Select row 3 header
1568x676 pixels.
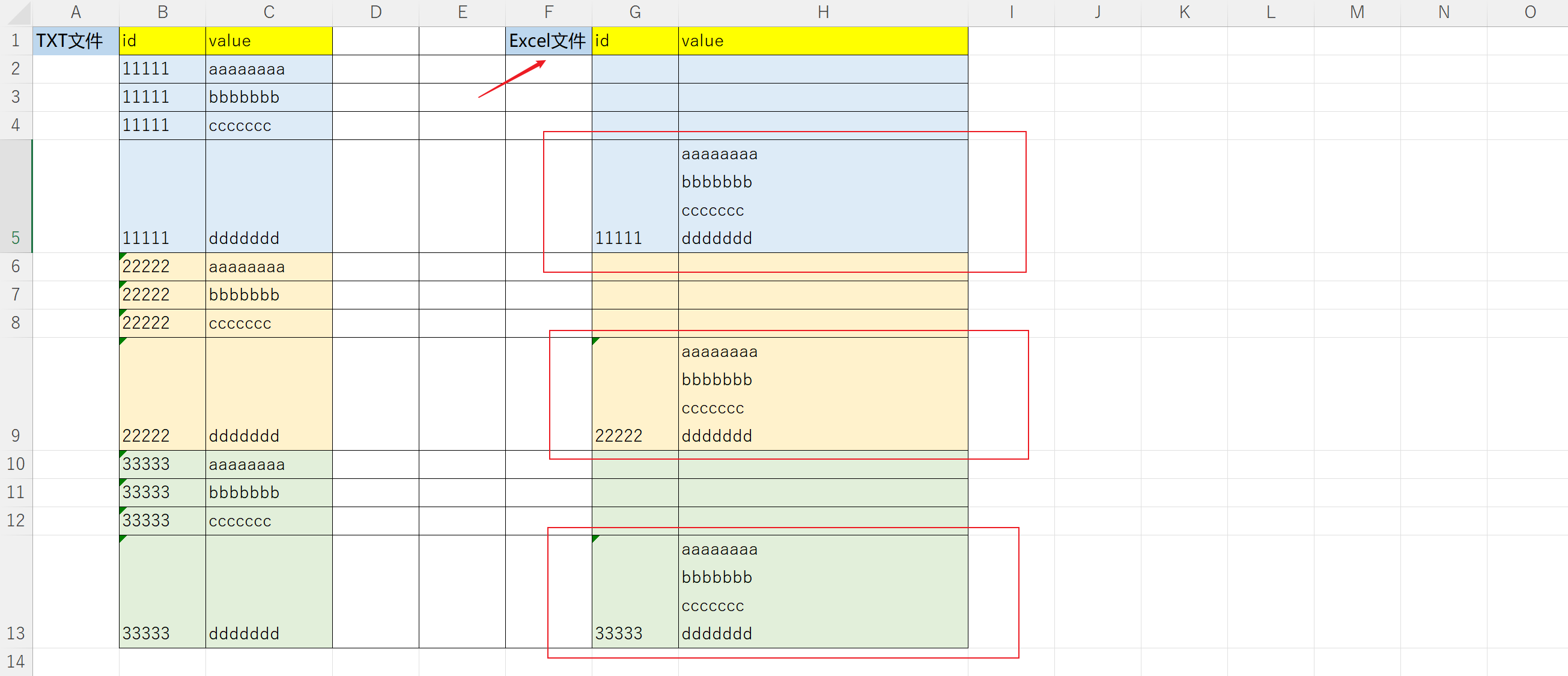click(16, 97)
